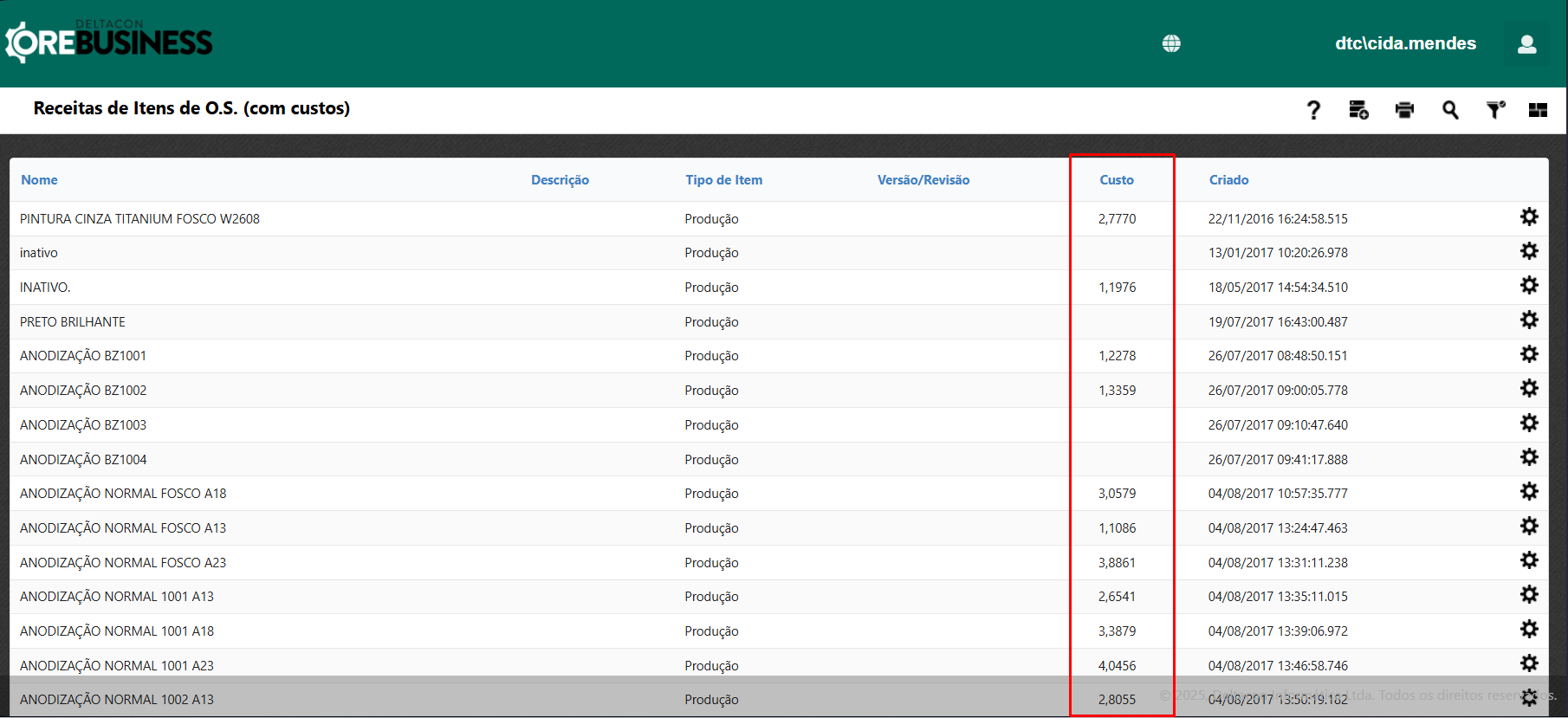The height and width of the screenshot is (718, 1568).
Task: Open the user profile avatar icon
Action: pyautogui.click(x=1526, y=44)
